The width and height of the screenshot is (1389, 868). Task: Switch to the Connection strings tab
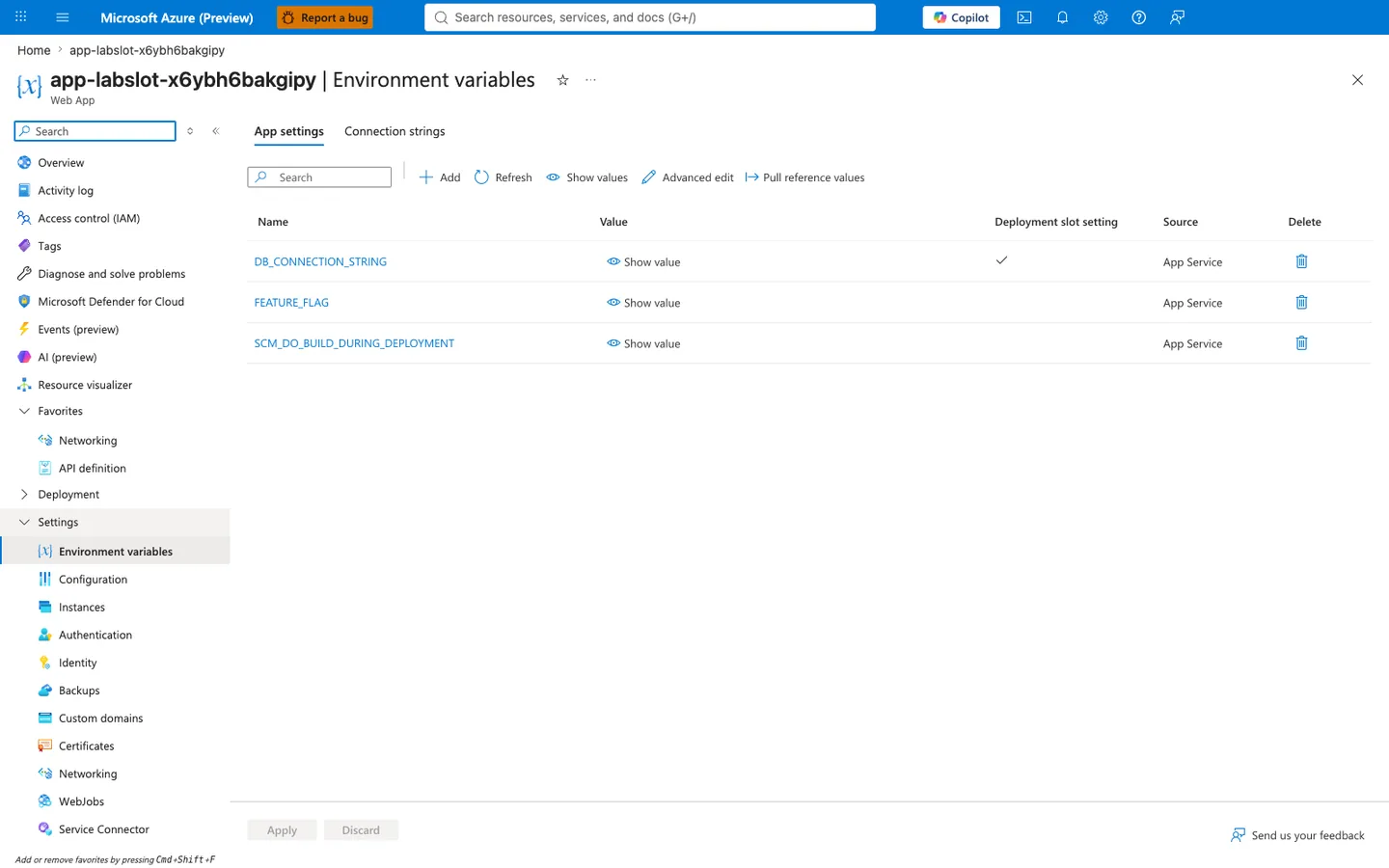pos(395,131)
